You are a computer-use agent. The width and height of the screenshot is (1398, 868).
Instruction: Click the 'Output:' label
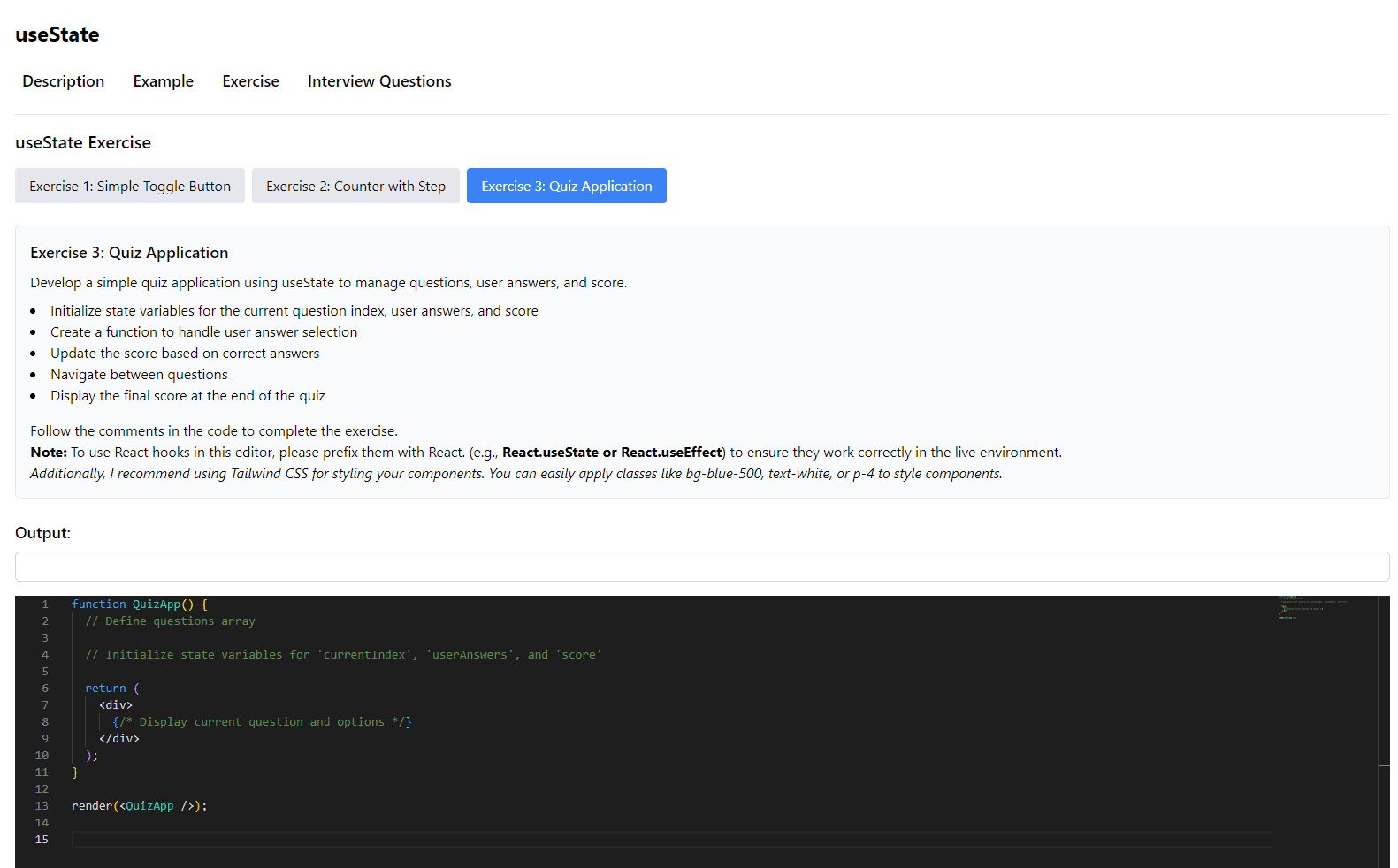(42, 533)
